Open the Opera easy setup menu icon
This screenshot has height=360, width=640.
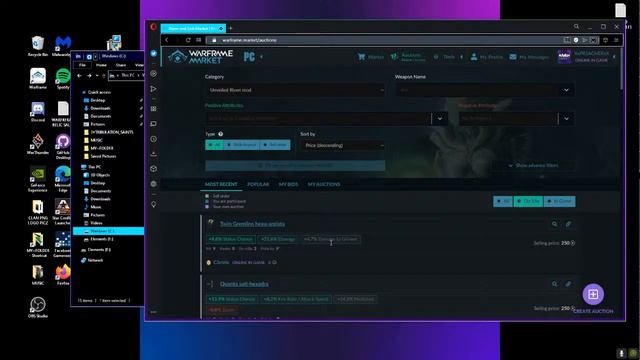click(x=616, y=40)
